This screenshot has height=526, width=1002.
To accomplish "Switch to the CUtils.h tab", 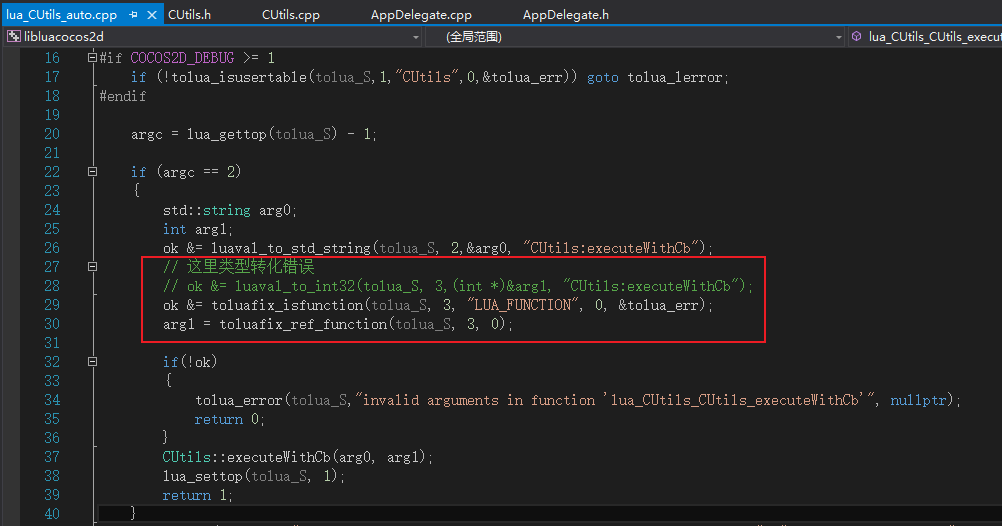I will (x=189, y=15).
